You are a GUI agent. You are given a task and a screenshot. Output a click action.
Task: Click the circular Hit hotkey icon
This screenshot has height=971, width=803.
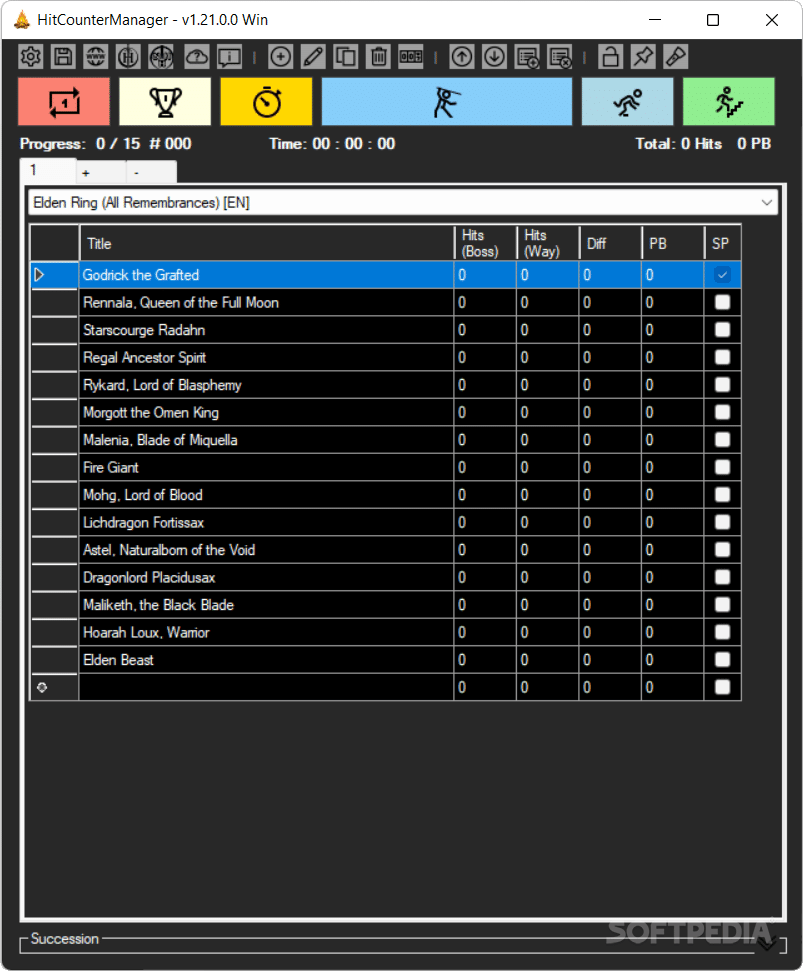[128, 57]
